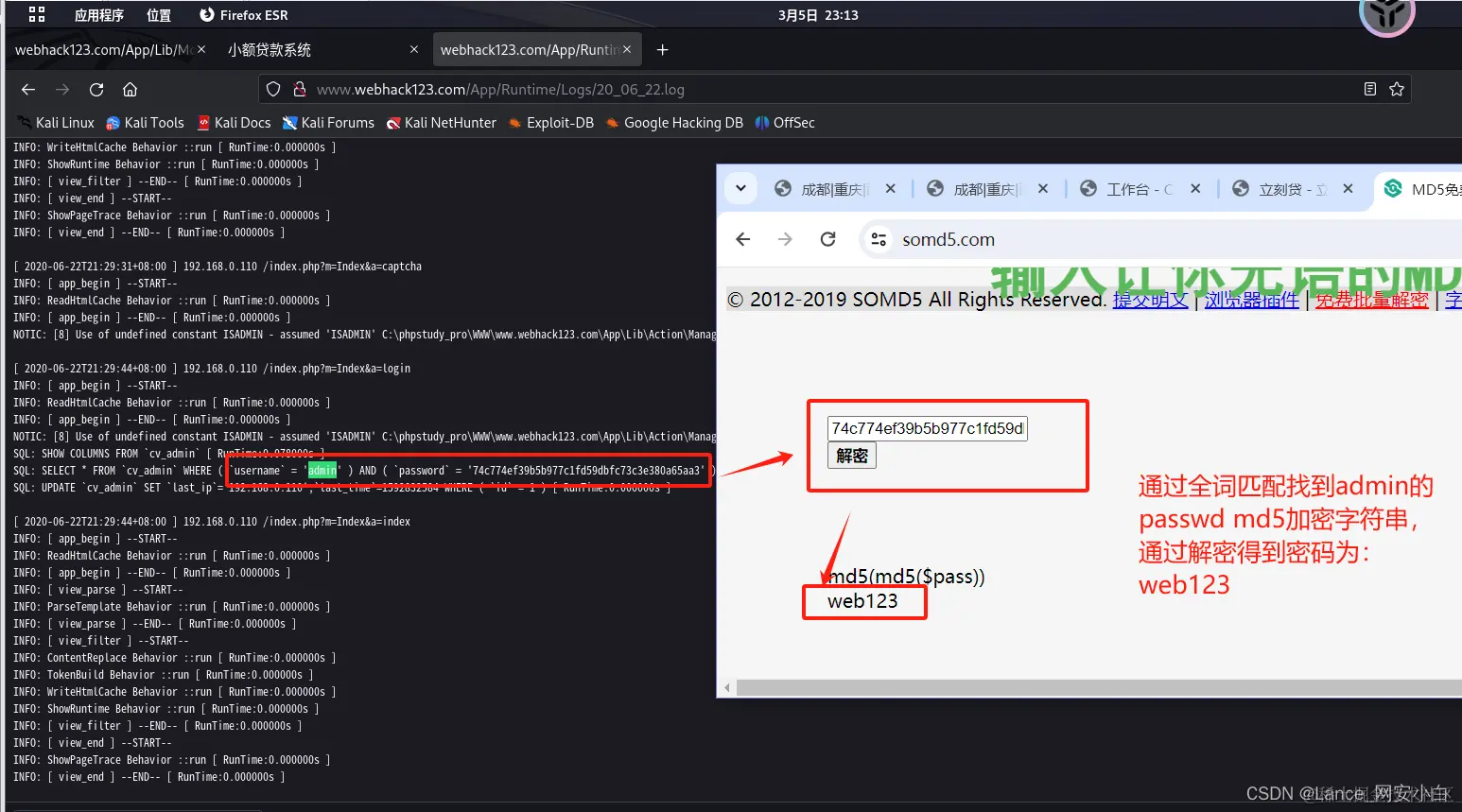Go forward in Chrome window

click(x=785, y=239)
